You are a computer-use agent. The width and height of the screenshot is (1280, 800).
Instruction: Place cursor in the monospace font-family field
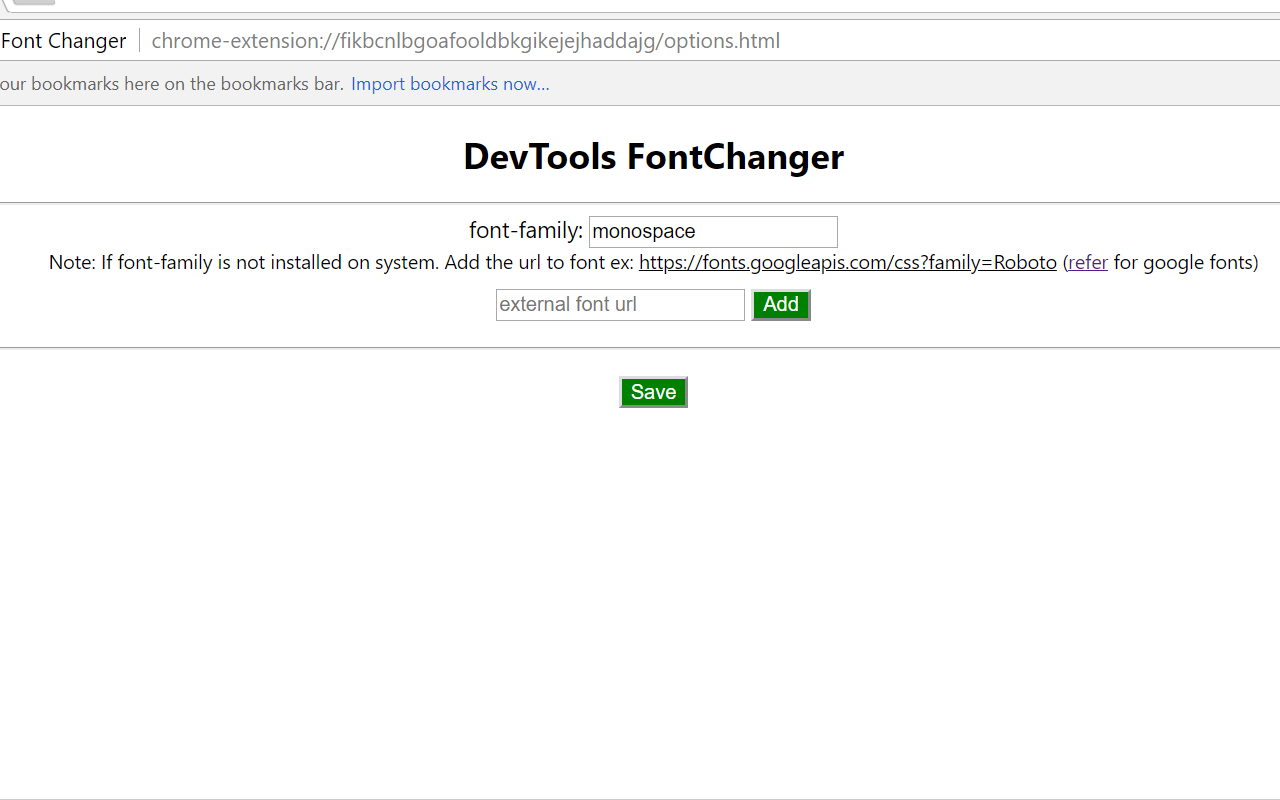[712, 231]
